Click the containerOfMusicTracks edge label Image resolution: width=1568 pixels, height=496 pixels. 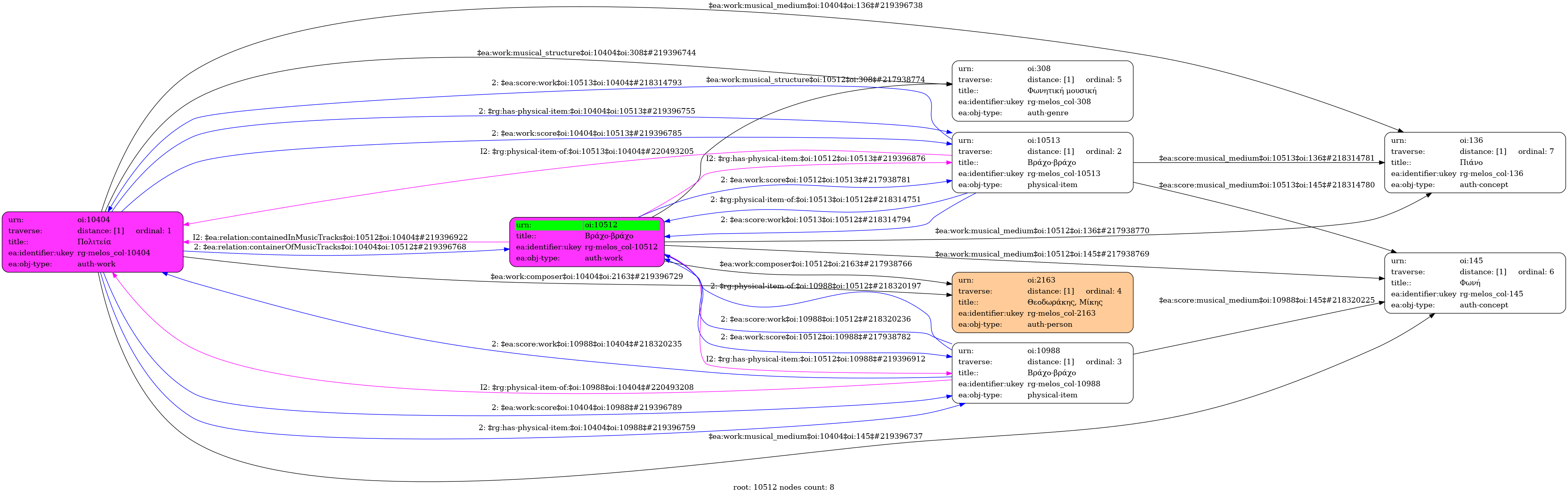(x=331, y=247)
